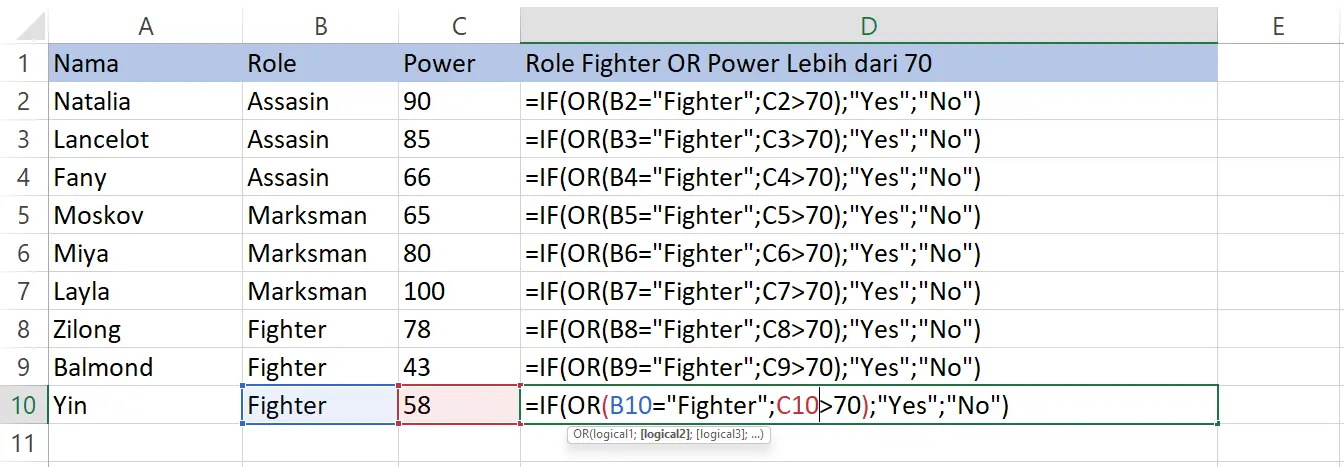Select row 1 header
Viewport: 1344px width, 467px height.
24,64
